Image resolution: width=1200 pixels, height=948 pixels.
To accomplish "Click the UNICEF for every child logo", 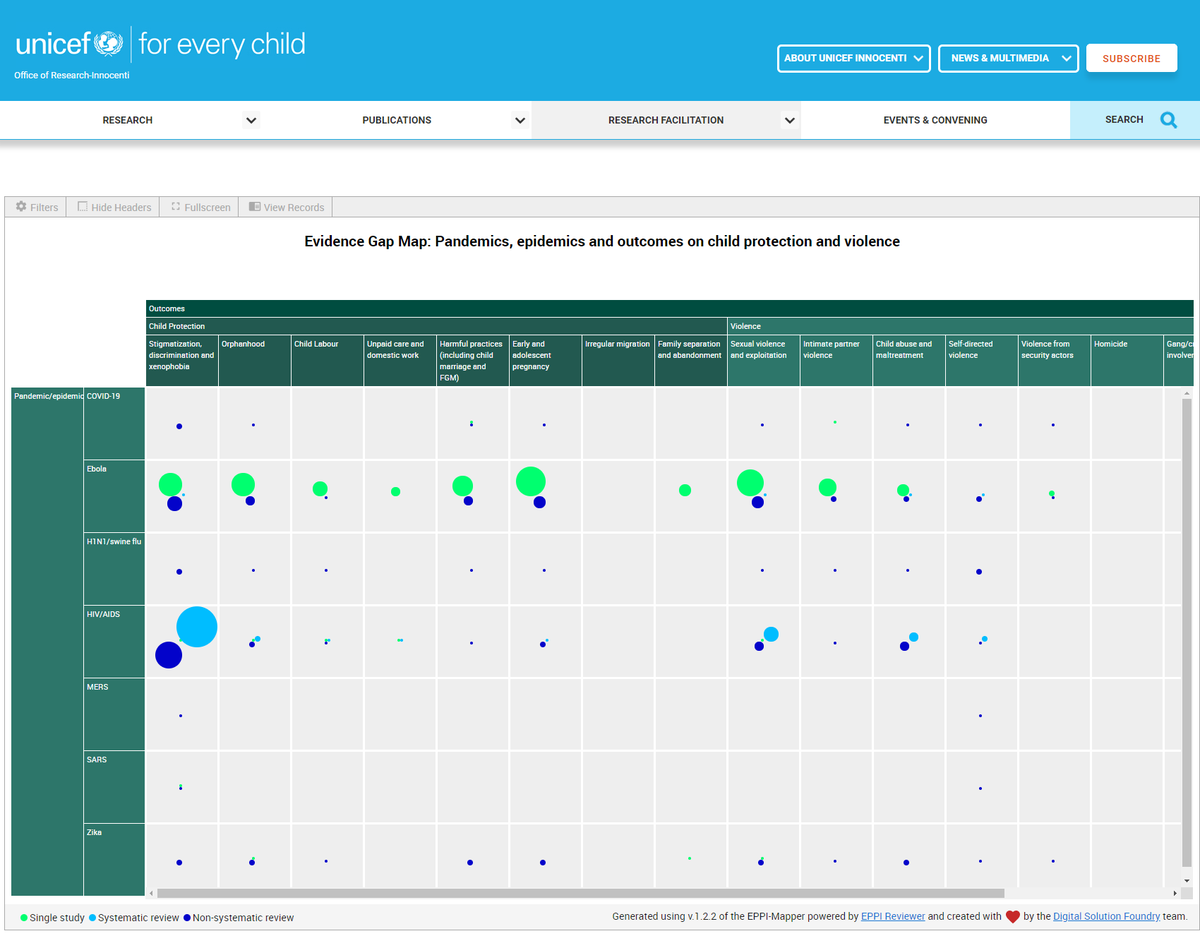I will [x=160, y=44].
